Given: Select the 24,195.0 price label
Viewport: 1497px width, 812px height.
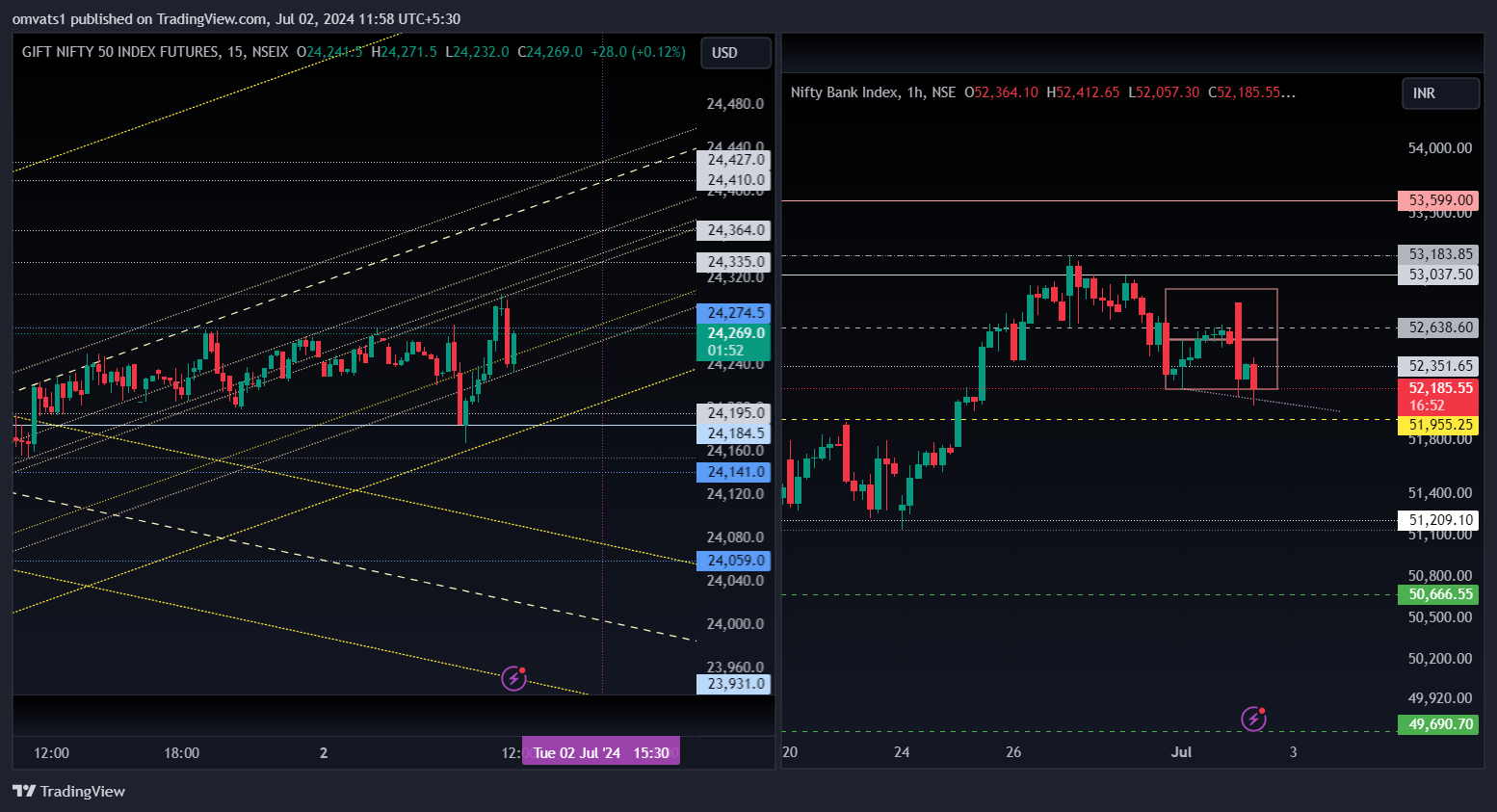Looking at the screenshot, I should pyautogui.click(x=733, y=413).
